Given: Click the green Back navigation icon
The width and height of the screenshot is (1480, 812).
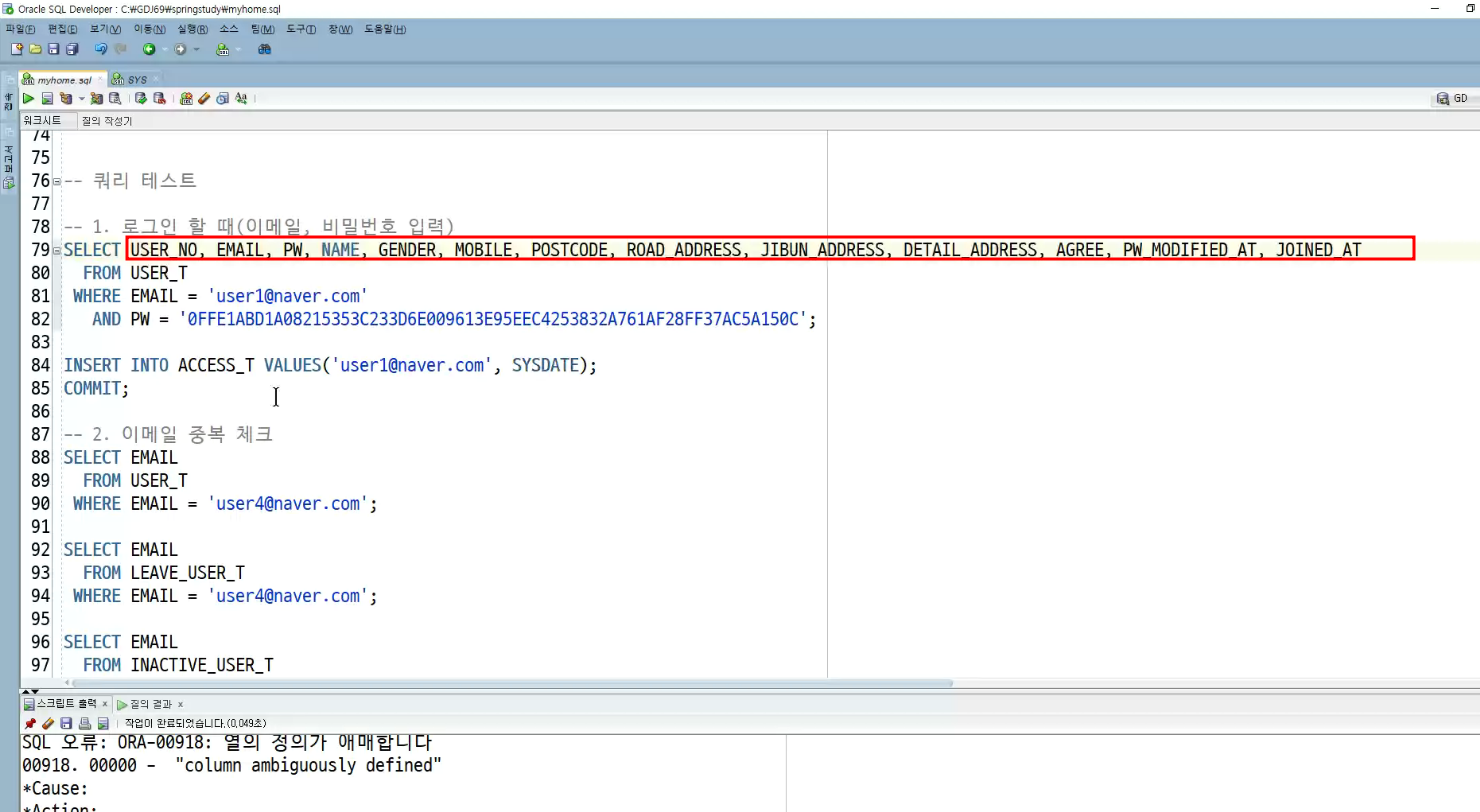Looking at the screenshot, I should tap(149, 49).
